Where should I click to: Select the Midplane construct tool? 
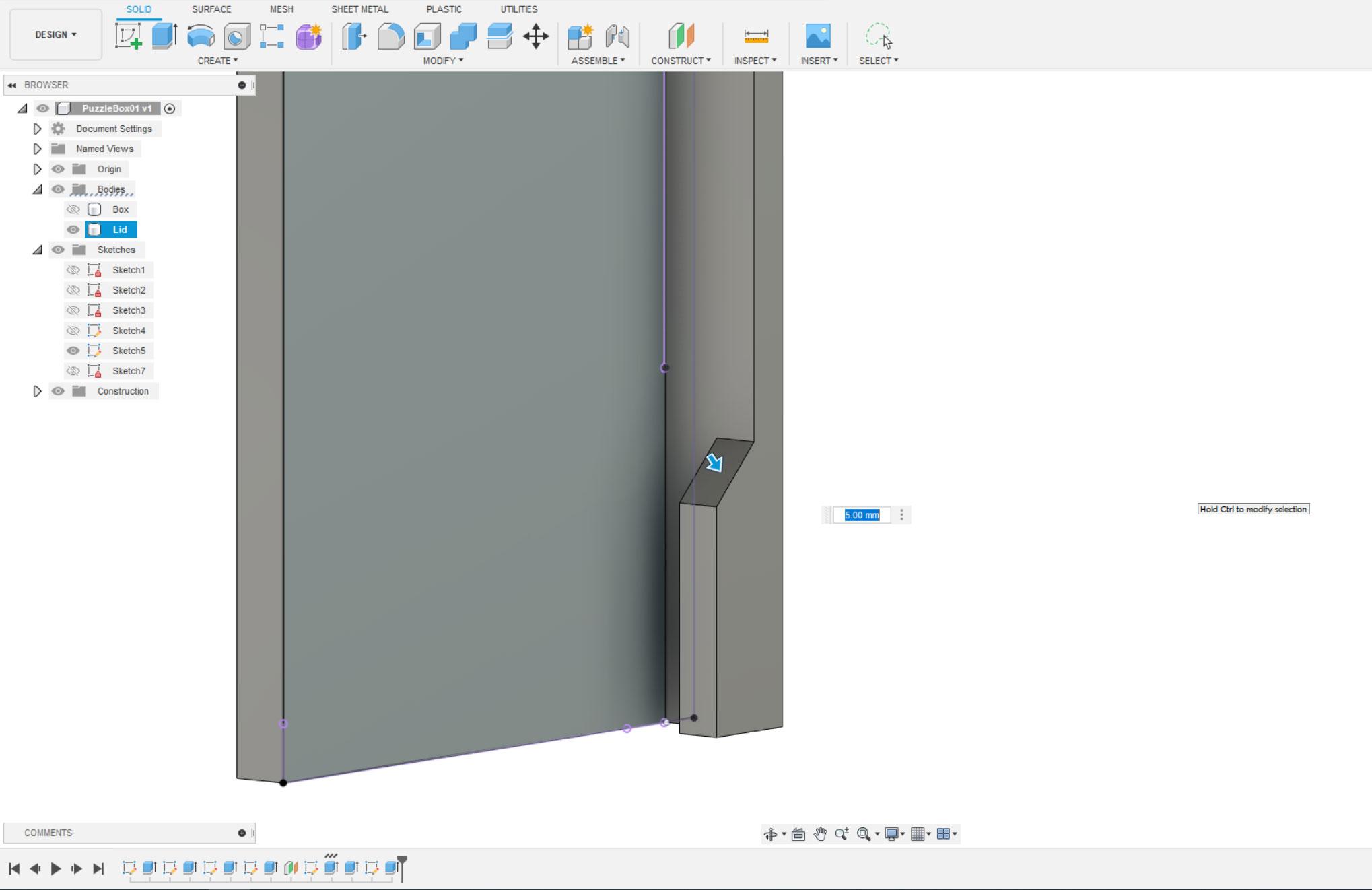[x=681, y=36]
